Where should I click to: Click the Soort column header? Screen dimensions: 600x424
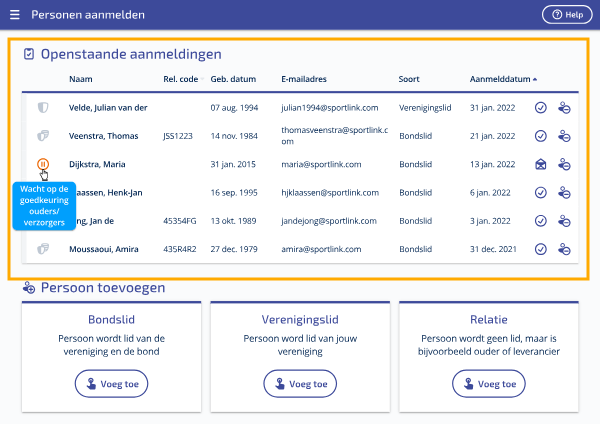(409, 79)
